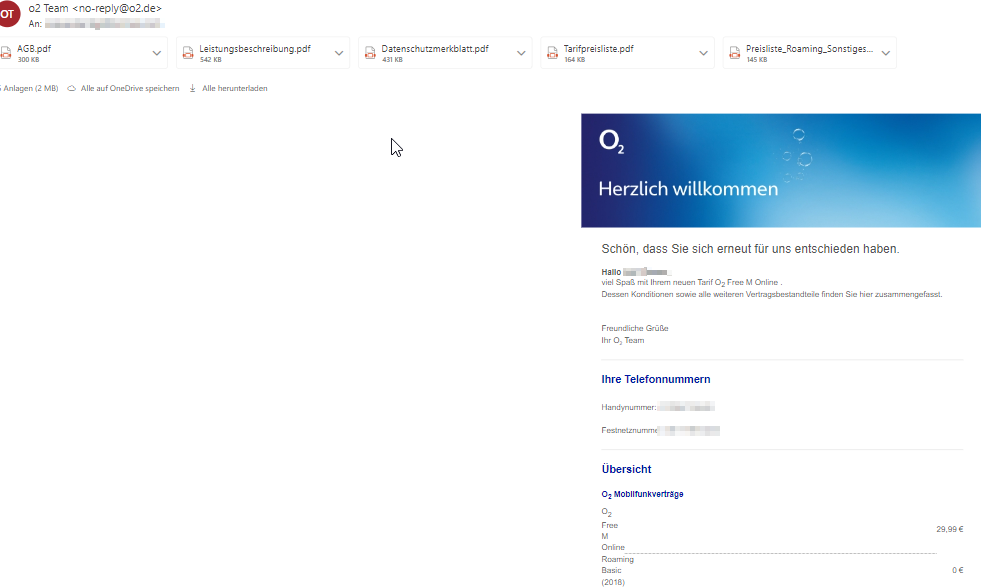Click the OT sender avatar

click(x=8, y=14)
